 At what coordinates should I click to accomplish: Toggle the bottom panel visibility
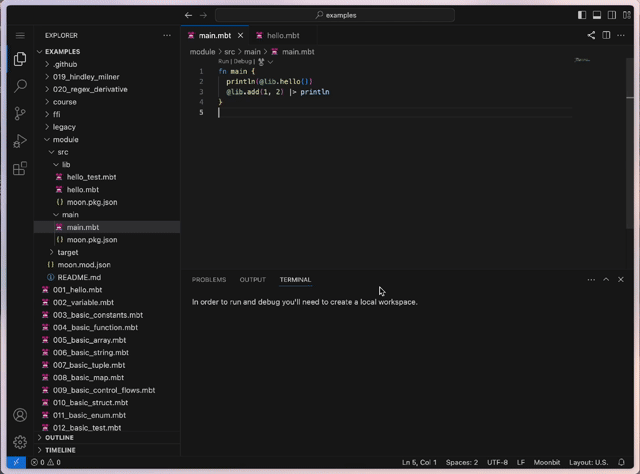(x=597, y=15)
